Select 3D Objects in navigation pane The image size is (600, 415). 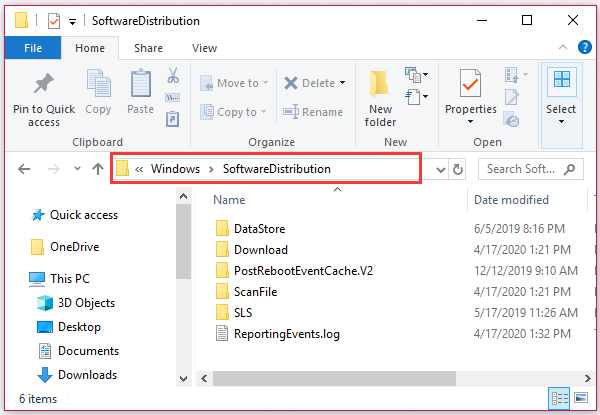[76, 303]
